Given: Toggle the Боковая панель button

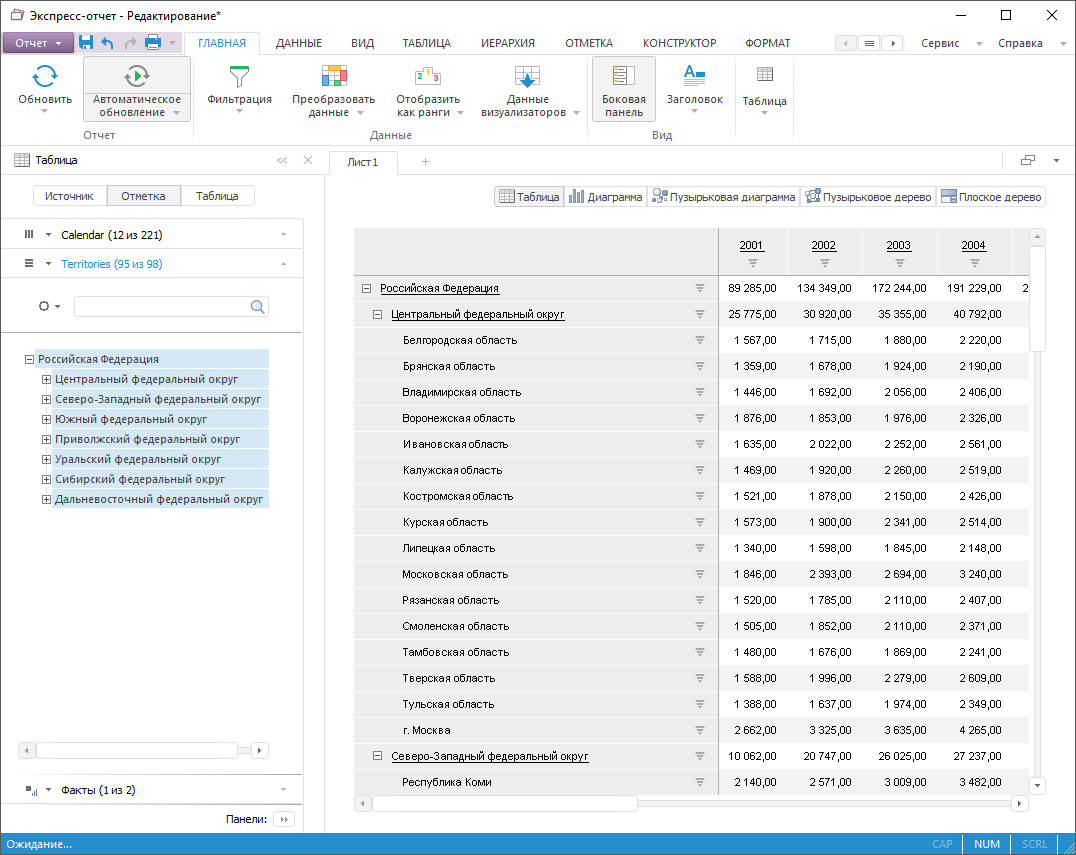Looking at the screenshot, I should tap(623, 88).
